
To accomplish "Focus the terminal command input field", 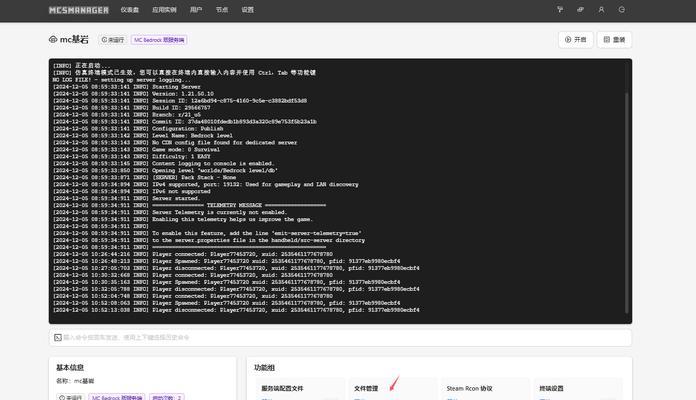I will pos(340,337).
